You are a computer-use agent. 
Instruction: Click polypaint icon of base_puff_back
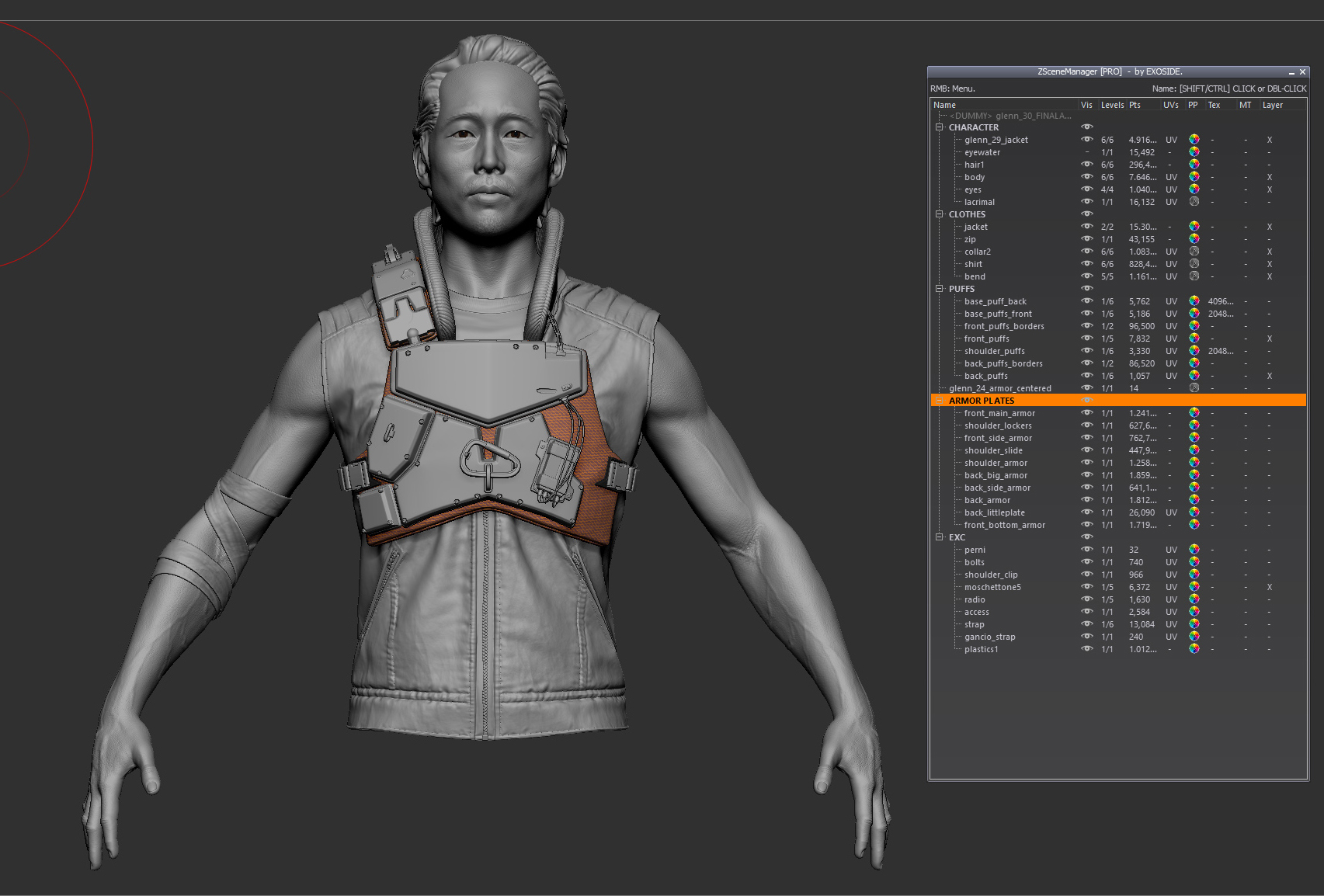coord(1194,301)
